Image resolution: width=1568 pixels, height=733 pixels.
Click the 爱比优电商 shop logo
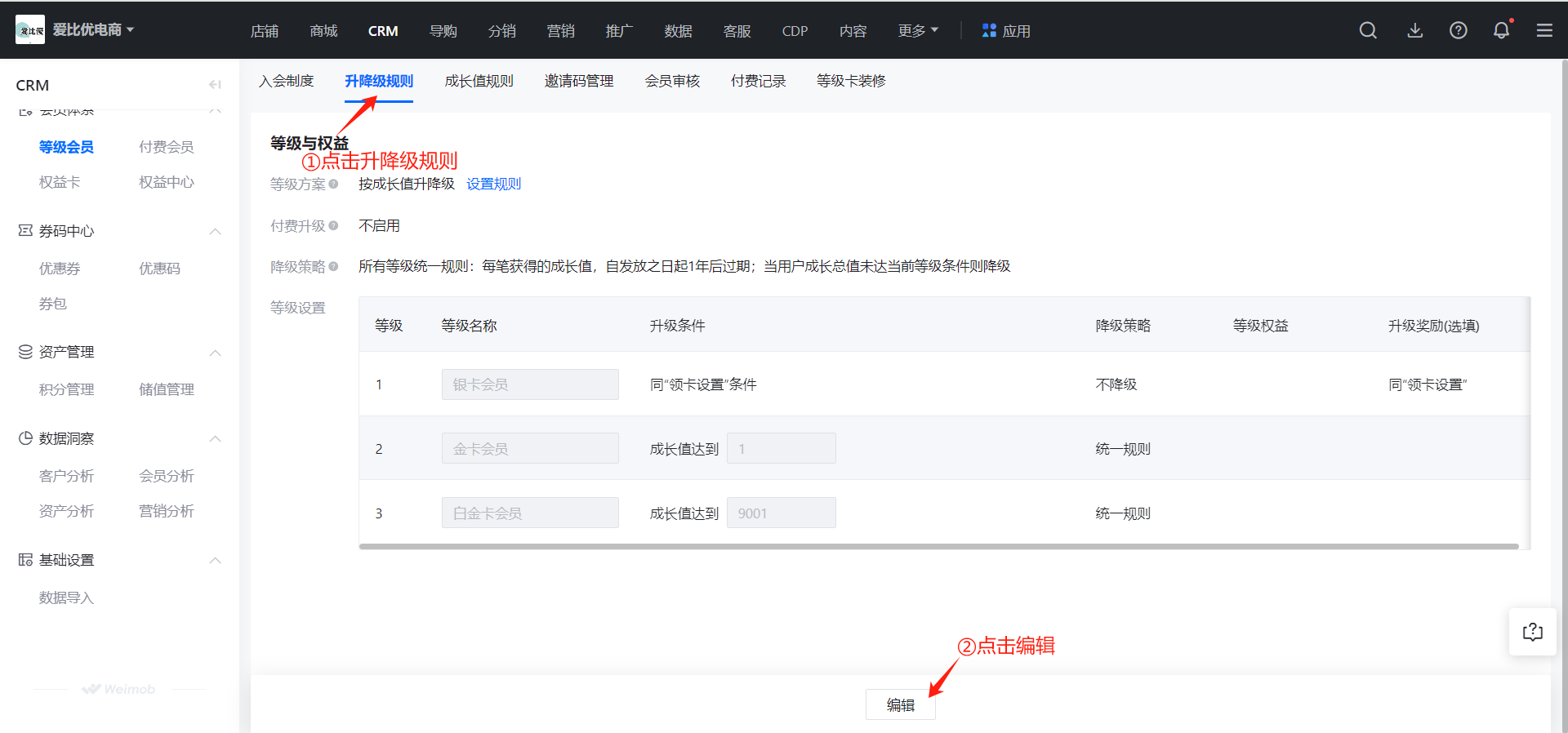[30, 30]
